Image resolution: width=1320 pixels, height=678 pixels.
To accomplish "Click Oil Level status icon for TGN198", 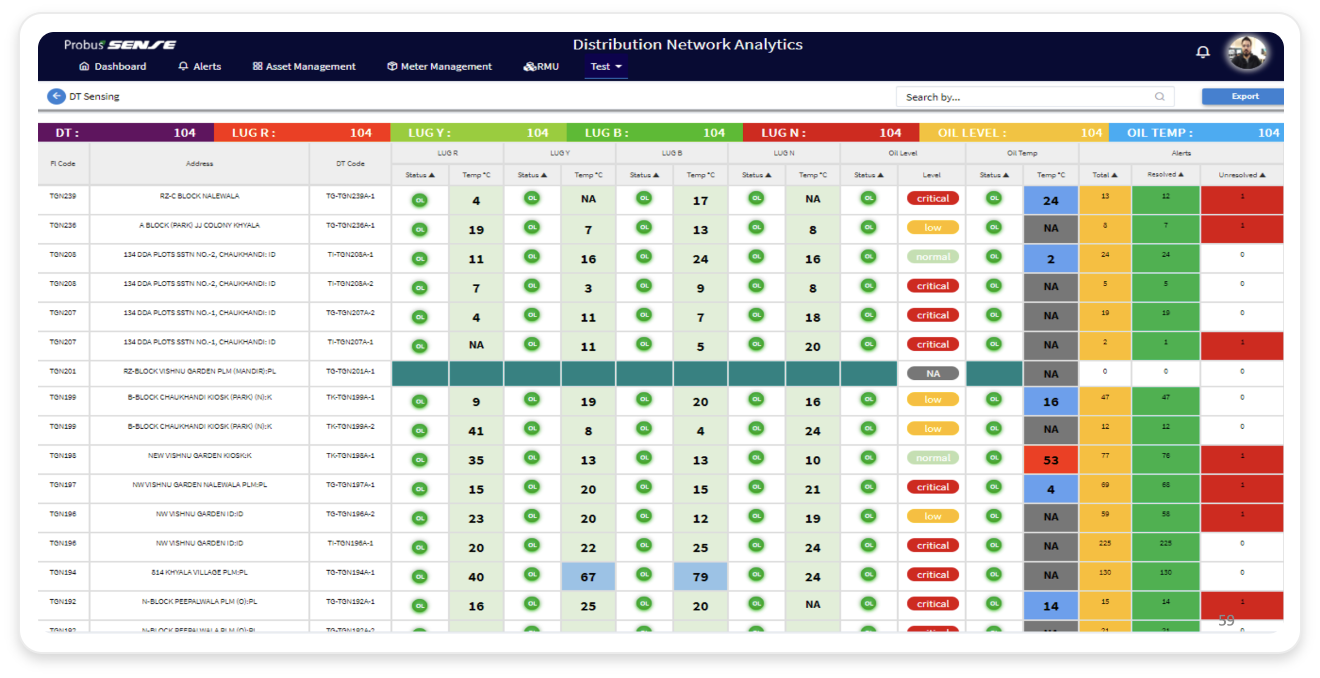I will click(x=869, y=458).
